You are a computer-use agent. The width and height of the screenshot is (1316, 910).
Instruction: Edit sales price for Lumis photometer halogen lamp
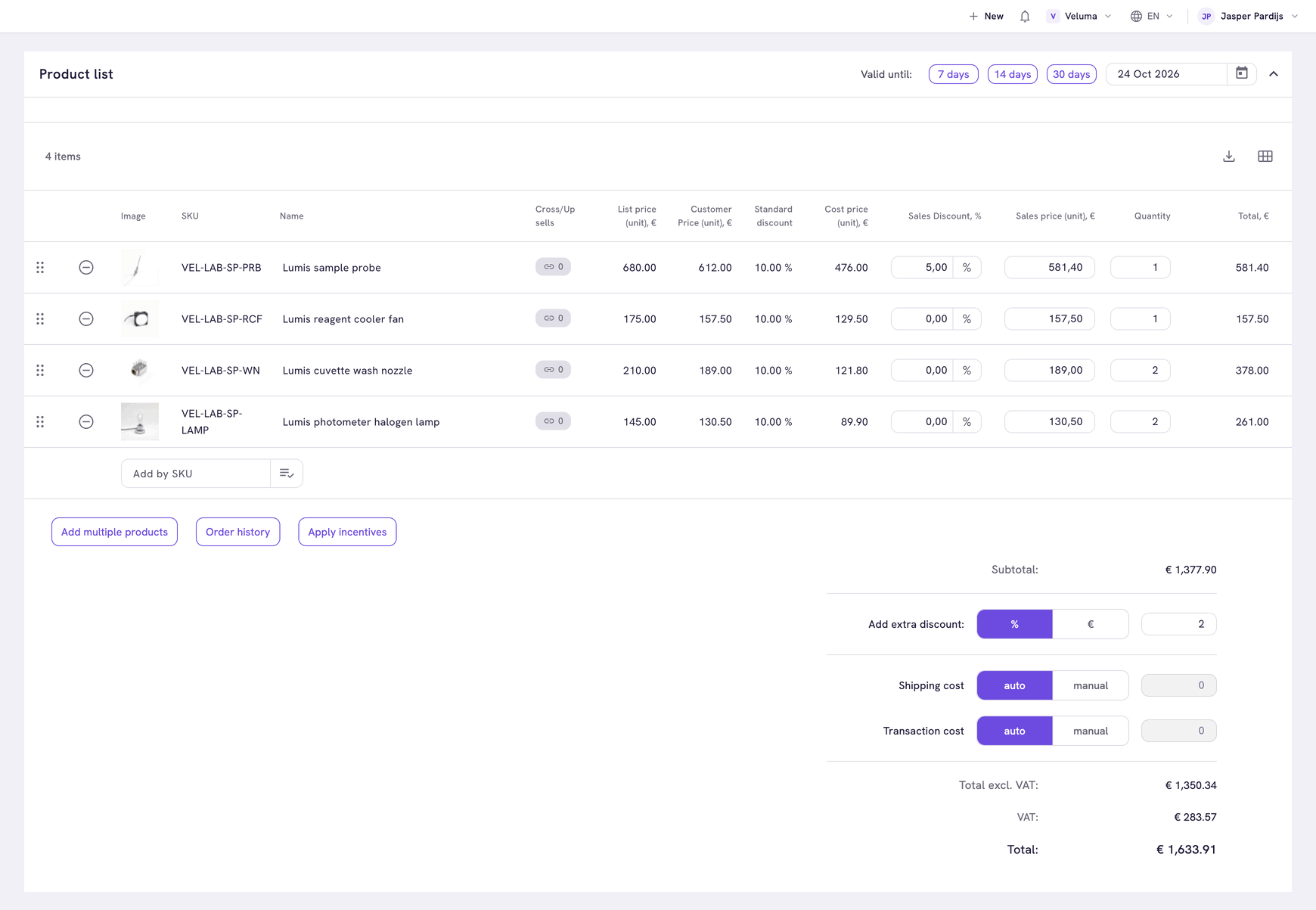click(x=1049, y=421)
